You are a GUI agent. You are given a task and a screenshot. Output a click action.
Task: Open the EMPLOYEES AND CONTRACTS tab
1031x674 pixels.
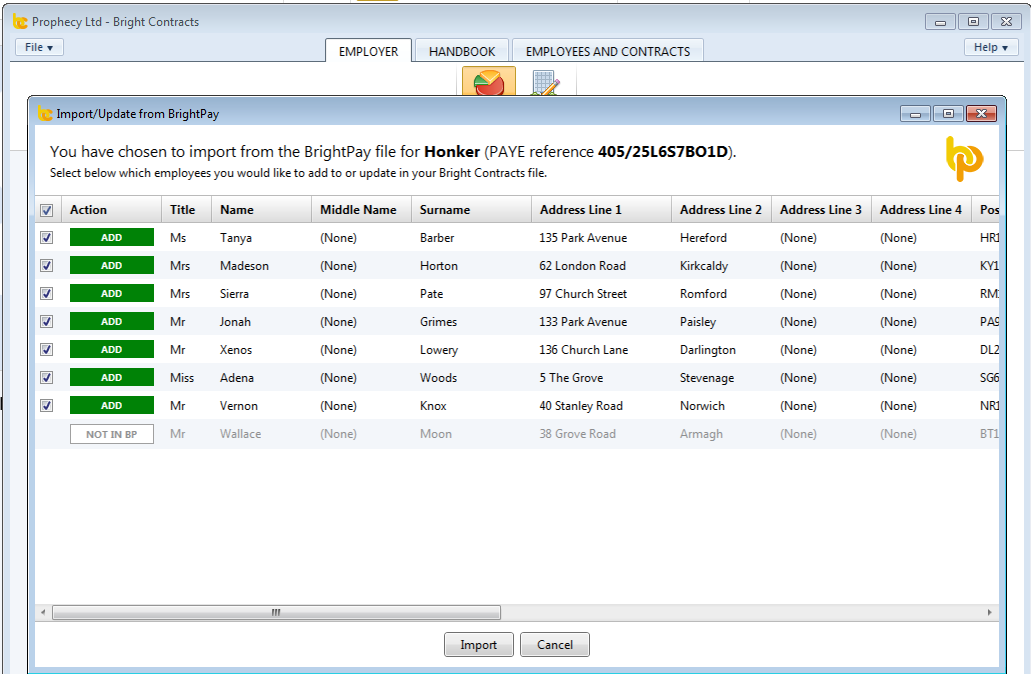pos(608,51)
